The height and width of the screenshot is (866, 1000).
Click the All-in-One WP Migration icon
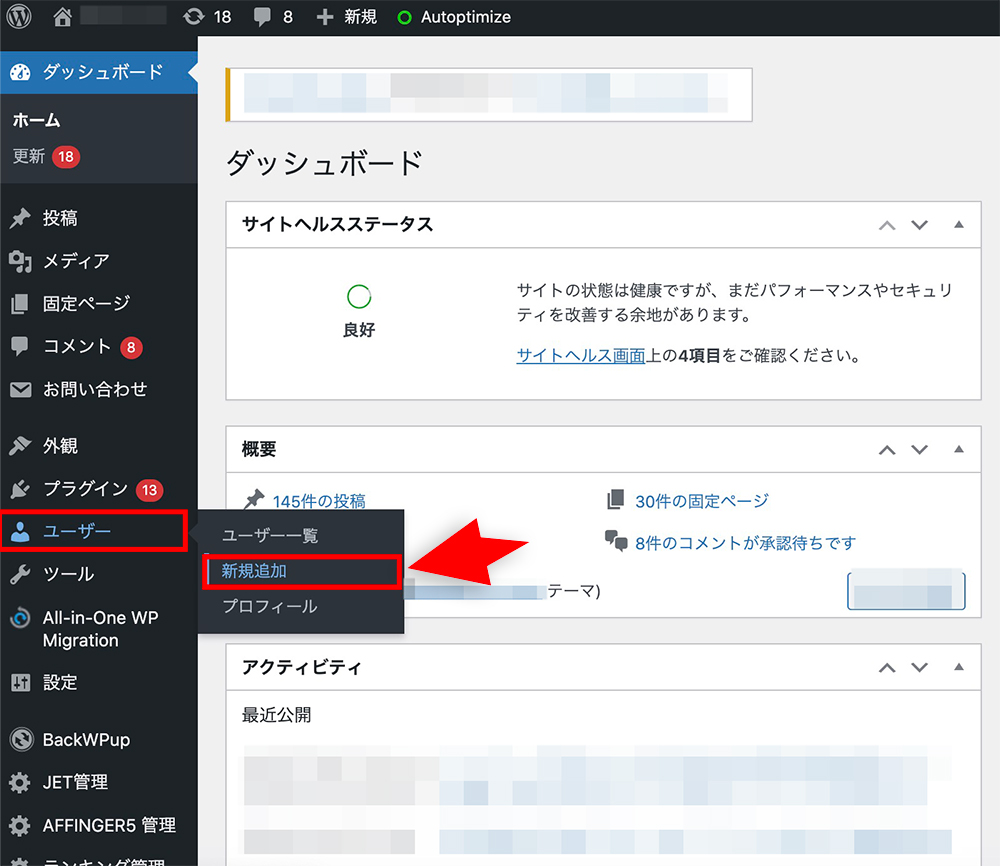[20, 617]
